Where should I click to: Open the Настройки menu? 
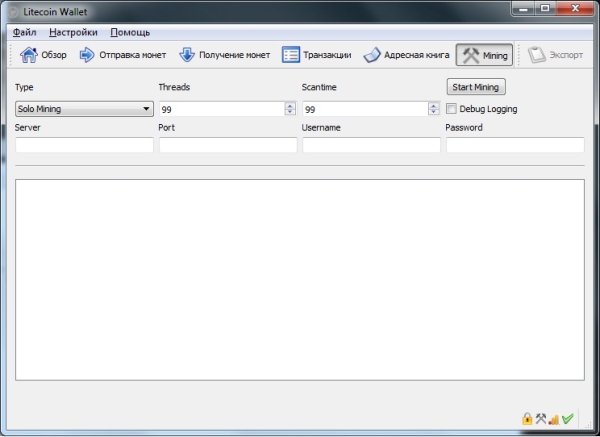[x=73, y=33]
